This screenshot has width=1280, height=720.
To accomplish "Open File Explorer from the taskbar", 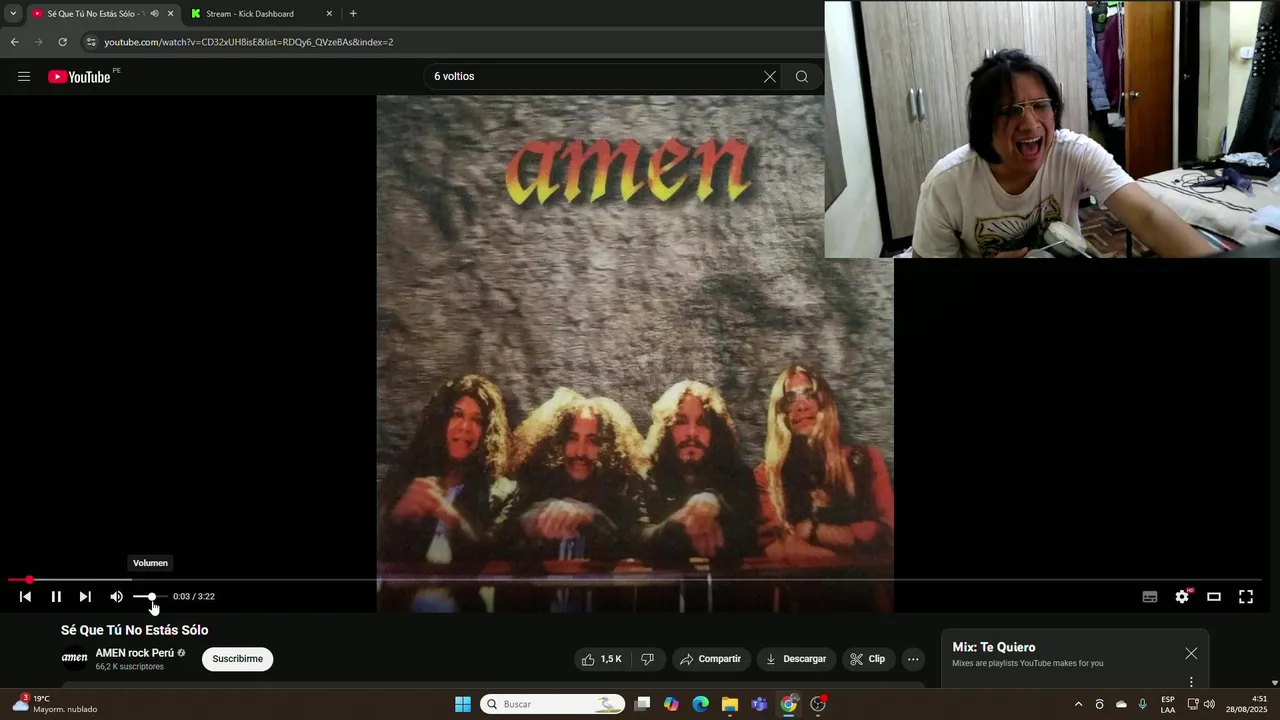I will click(x=730, y=704).
